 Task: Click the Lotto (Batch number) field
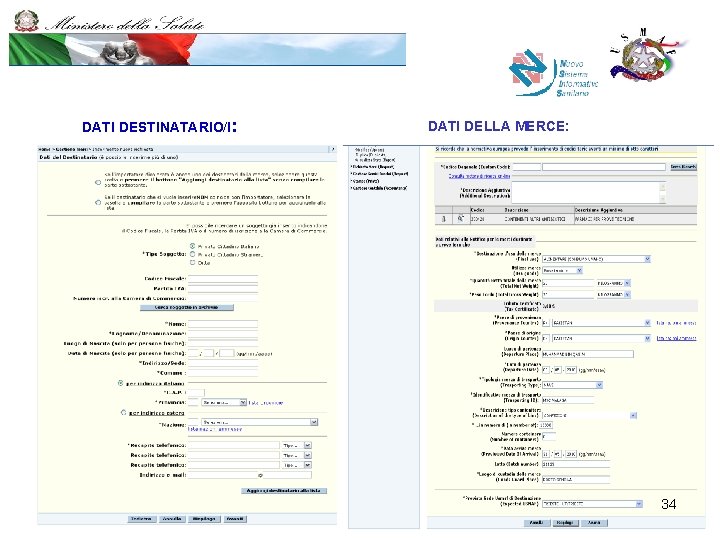[576, 464]
